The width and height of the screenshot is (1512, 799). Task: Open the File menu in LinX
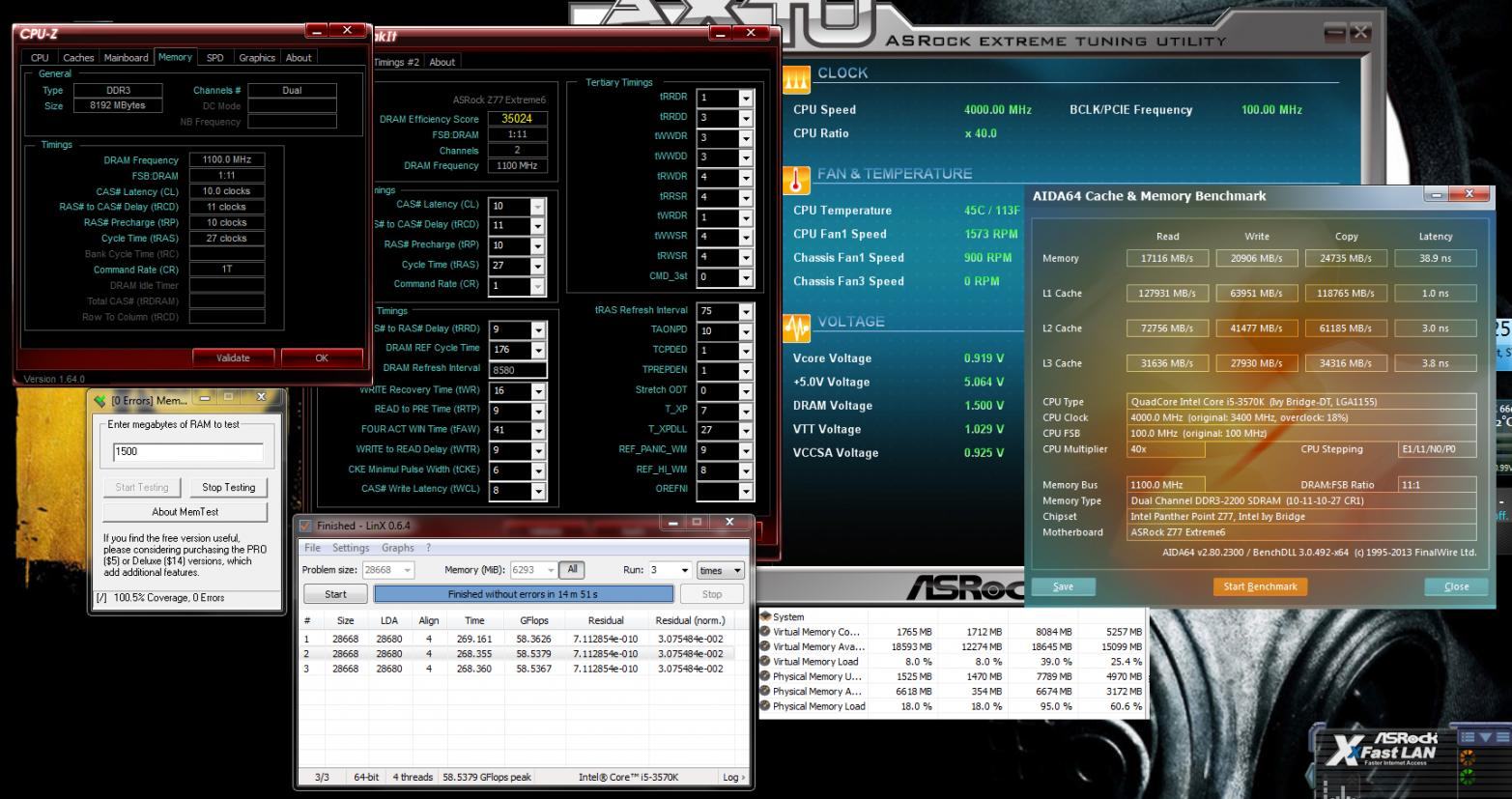pos(312,548)
